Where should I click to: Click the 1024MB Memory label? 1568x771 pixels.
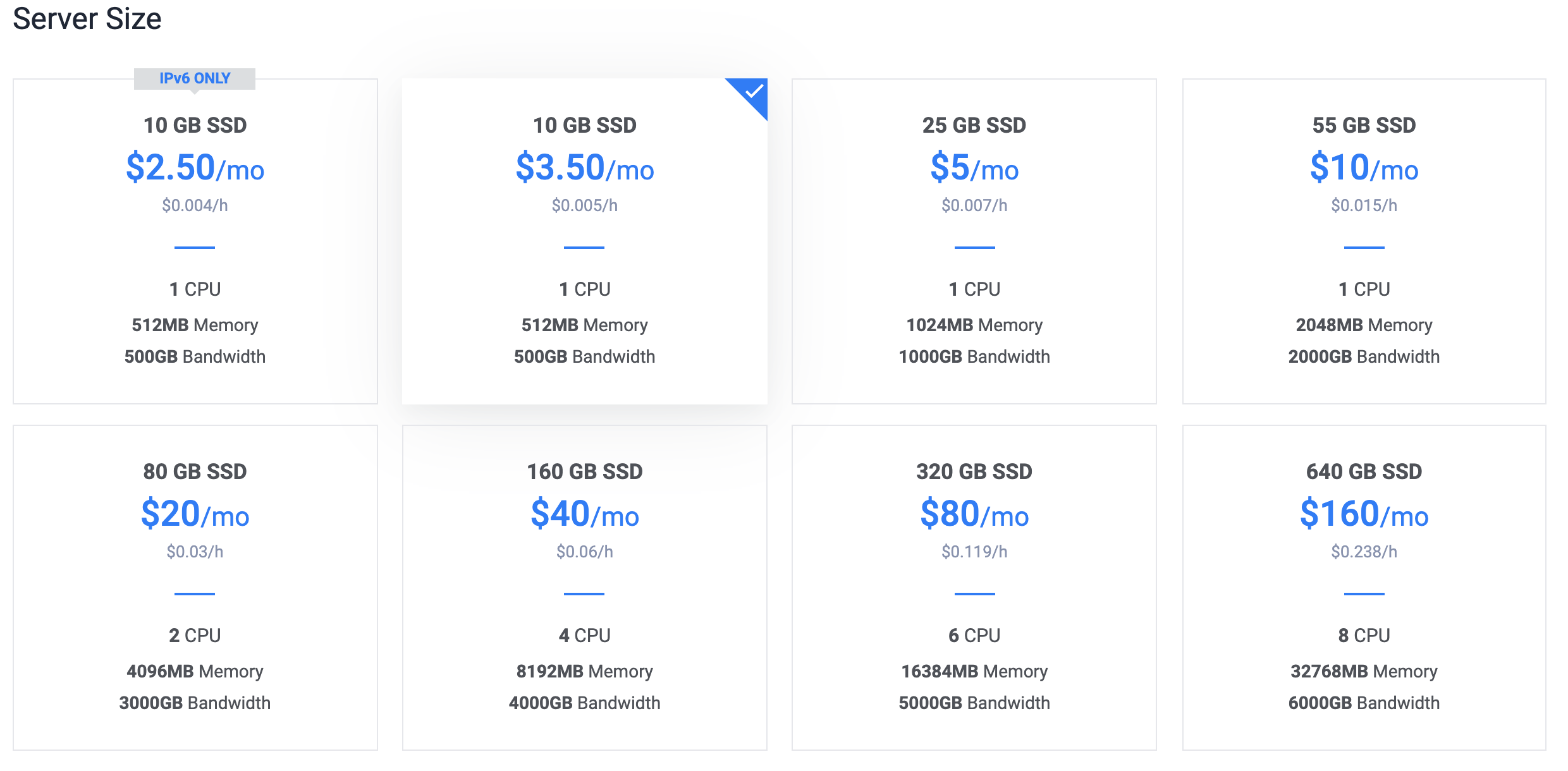[x=974, y=325]
